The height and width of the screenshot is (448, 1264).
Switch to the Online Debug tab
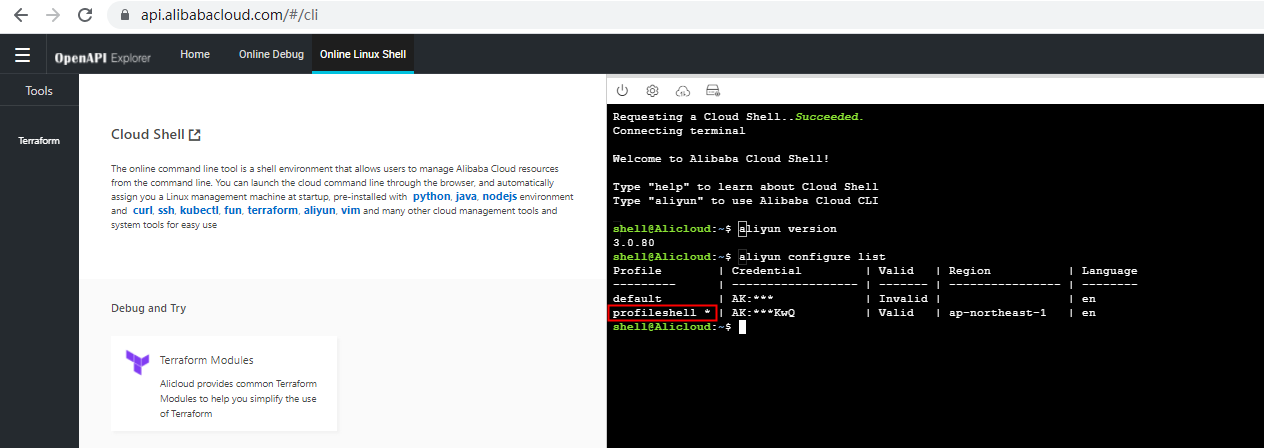(x=271, y=54)
